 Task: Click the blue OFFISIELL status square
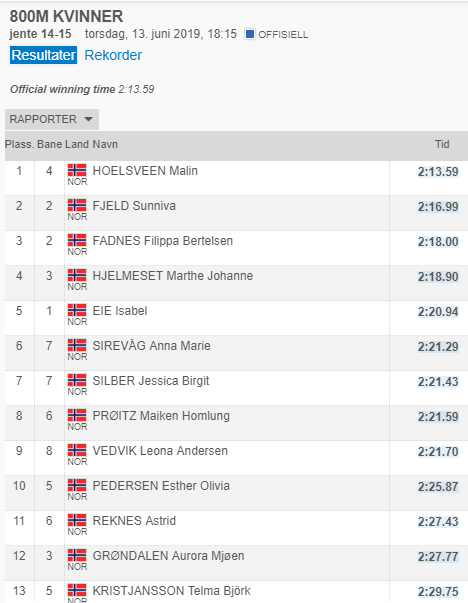[x=250, y=34]
